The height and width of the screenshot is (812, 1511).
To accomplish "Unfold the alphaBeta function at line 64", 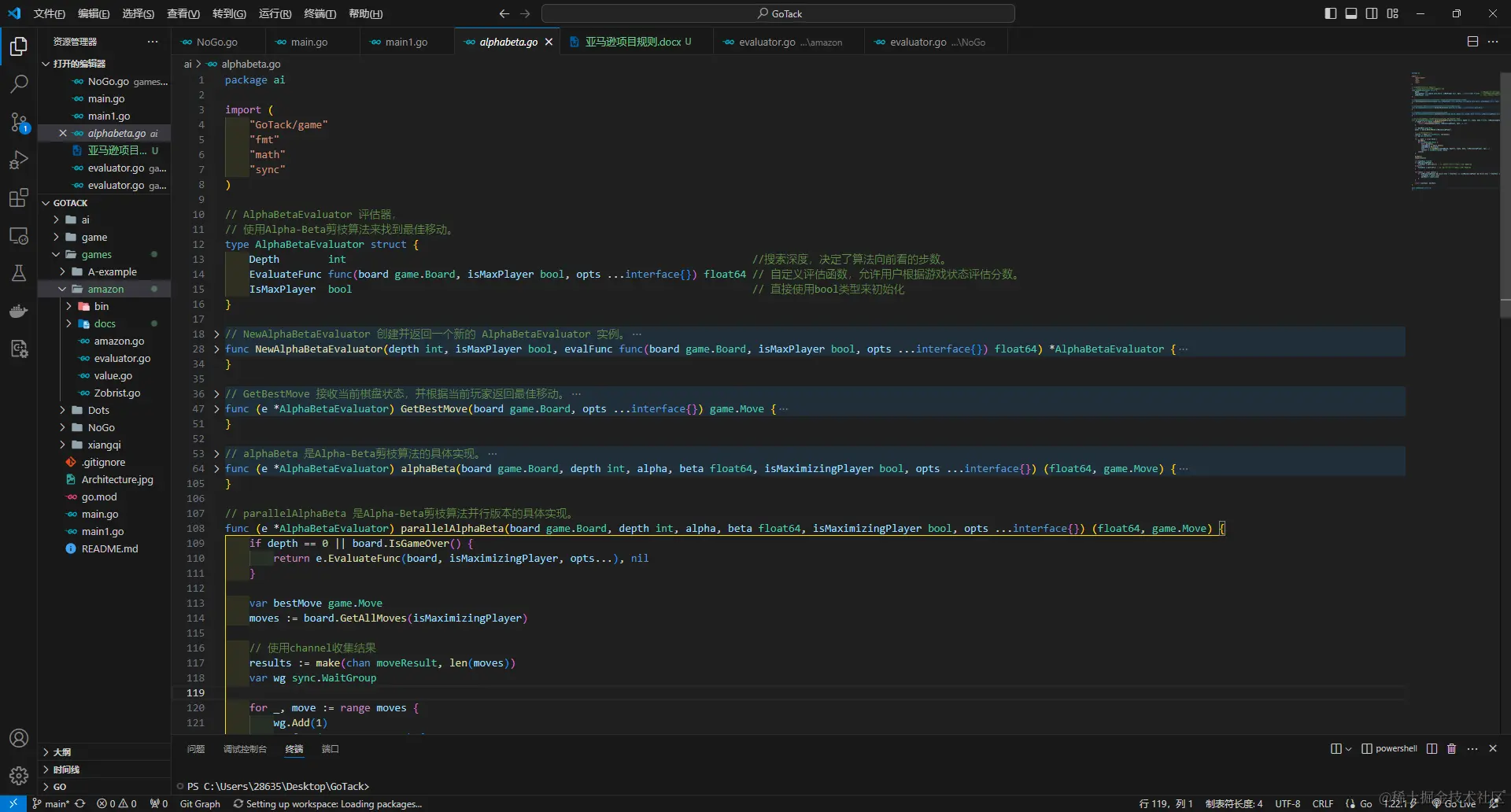I will coord(216,468).
